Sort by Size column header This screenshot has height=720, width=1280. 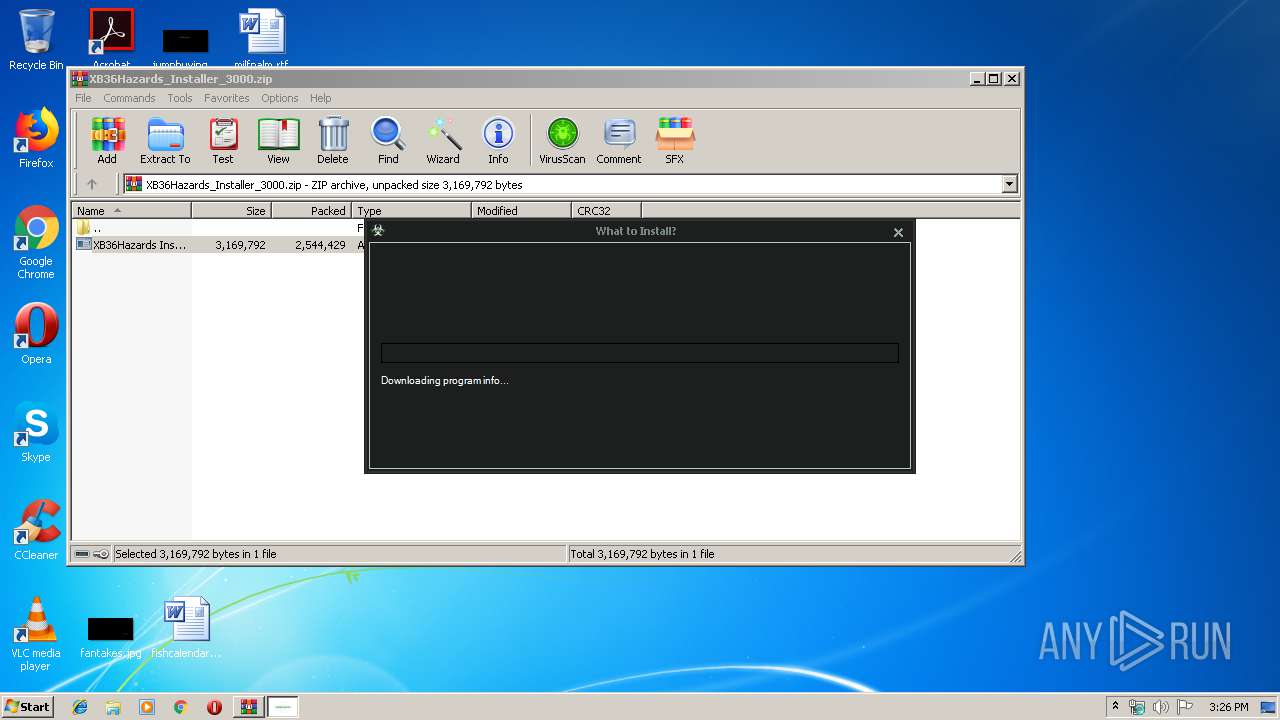[x=231, y=210]
